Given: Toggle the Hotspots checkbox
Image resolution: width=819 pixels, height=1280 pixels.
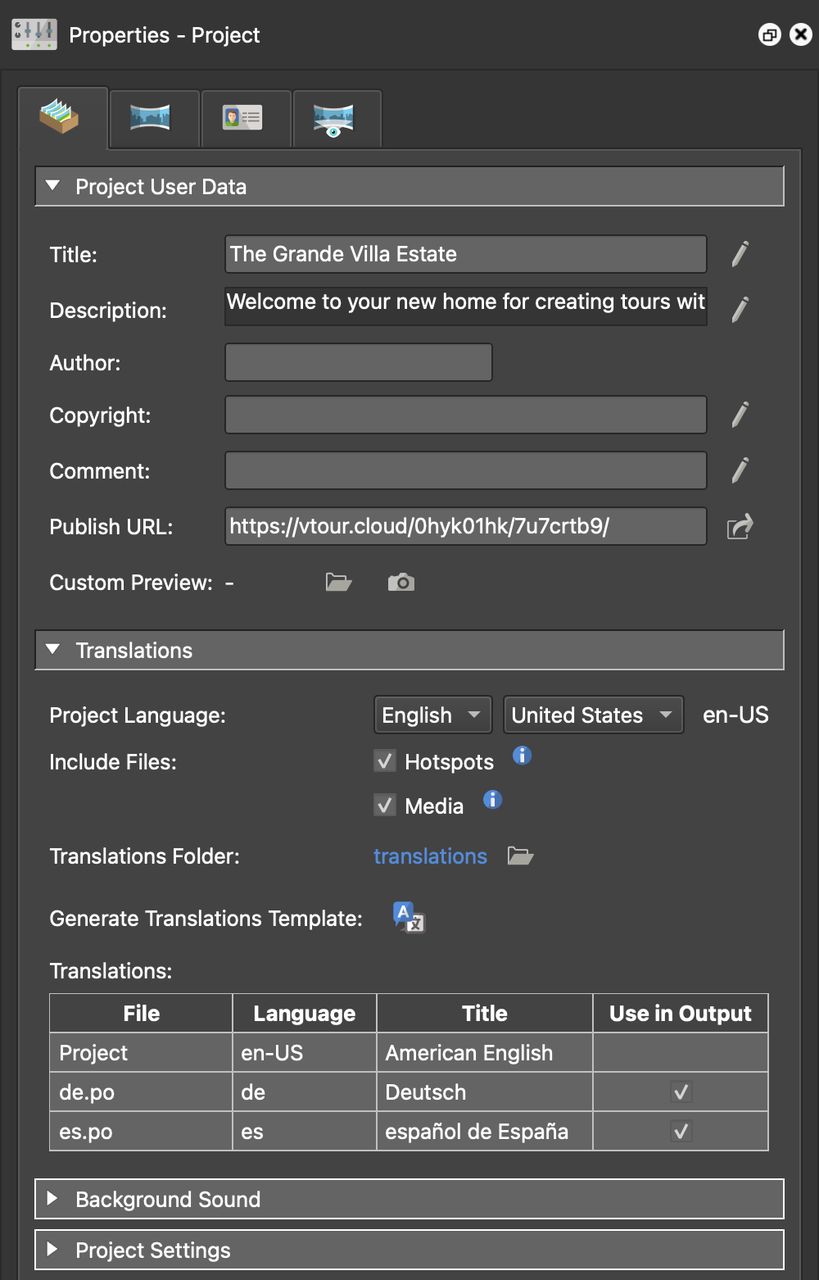Looking at the screenshot, I should (385, 761).
